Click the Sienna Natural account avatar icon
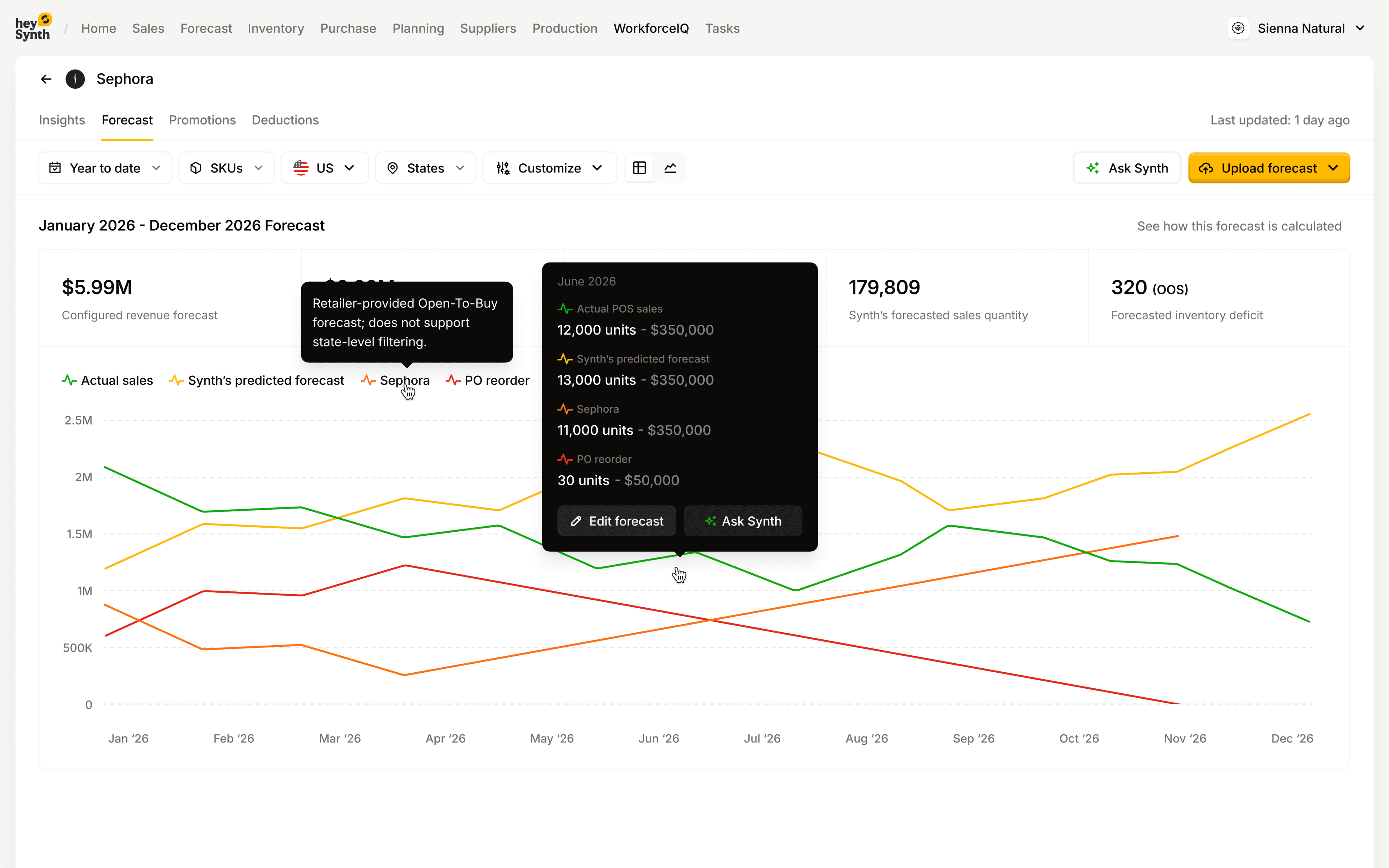The width and height of the screenshot is (1389, 868). 1238,28
